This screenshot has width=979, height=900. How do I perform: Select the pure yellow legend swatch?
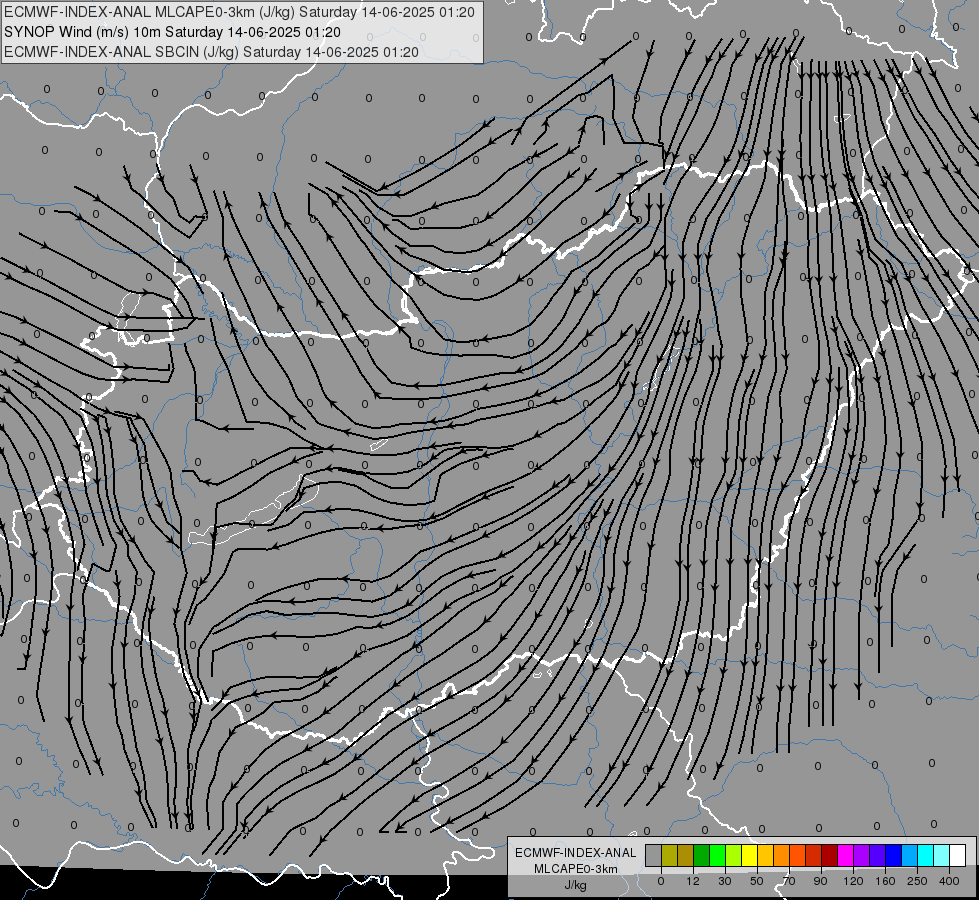point(749,856)
